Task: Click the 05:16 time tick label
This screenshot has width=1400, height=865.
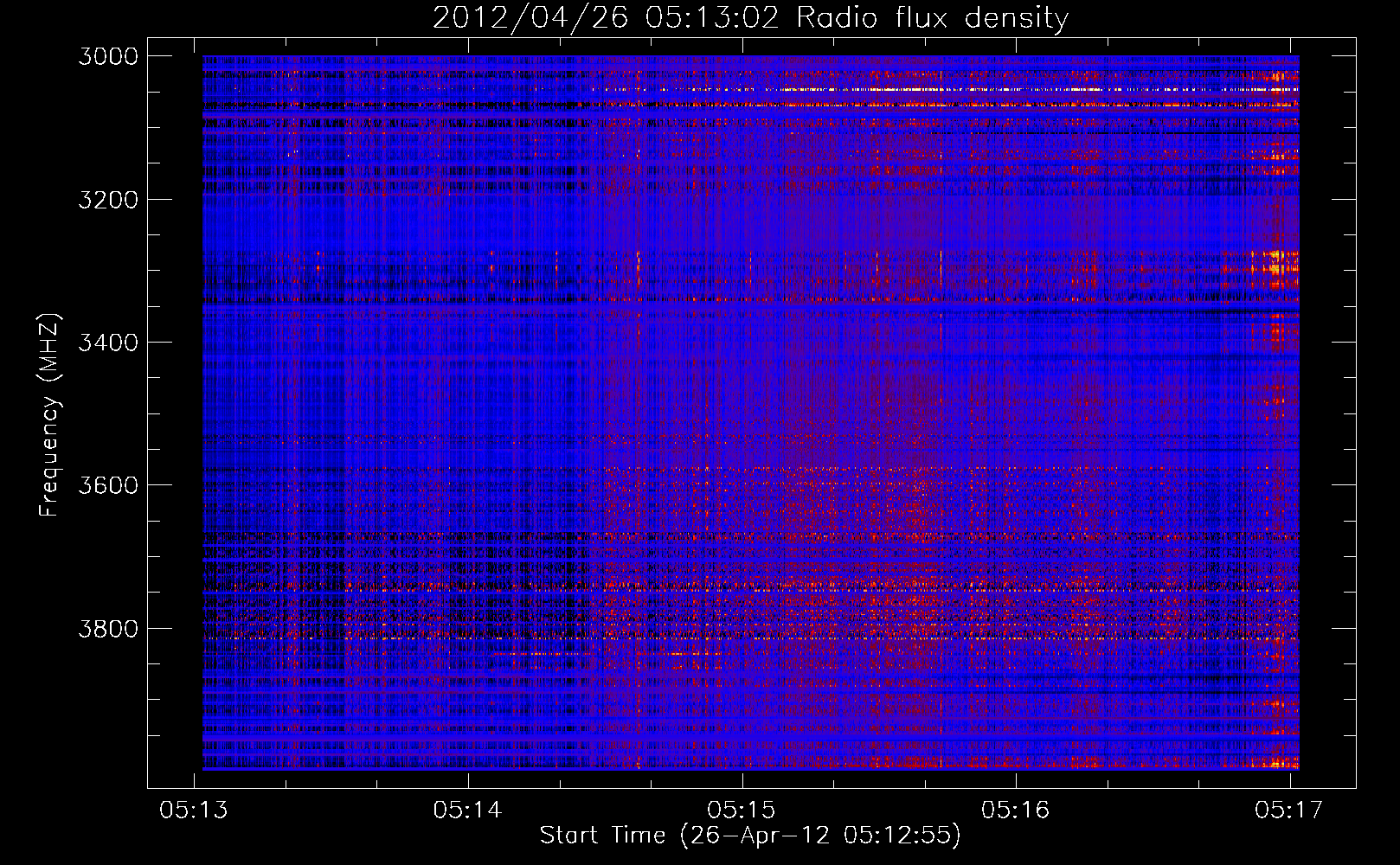Action: tap(1016, 810)
